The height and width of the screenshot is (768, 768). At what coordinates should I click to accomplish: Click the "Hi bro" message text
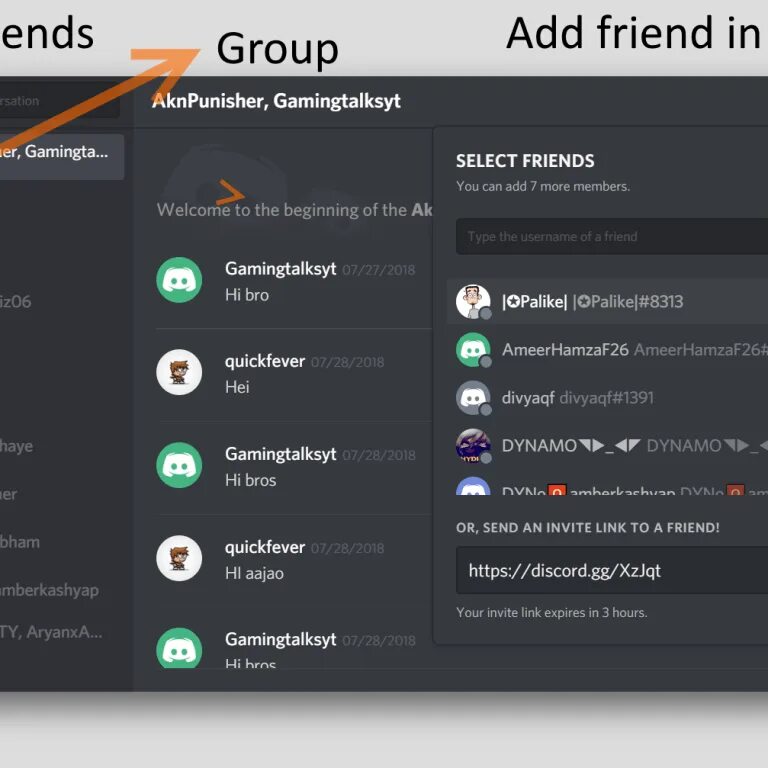[247, 295]
